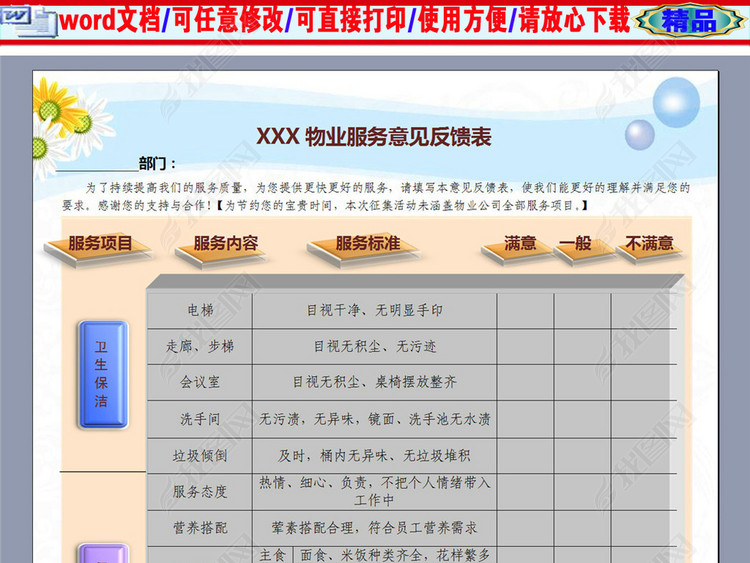750x563 pixels.
Task: Click the XXX 物业服务意见反馈表 title
Action: click(x=374, y=137)
